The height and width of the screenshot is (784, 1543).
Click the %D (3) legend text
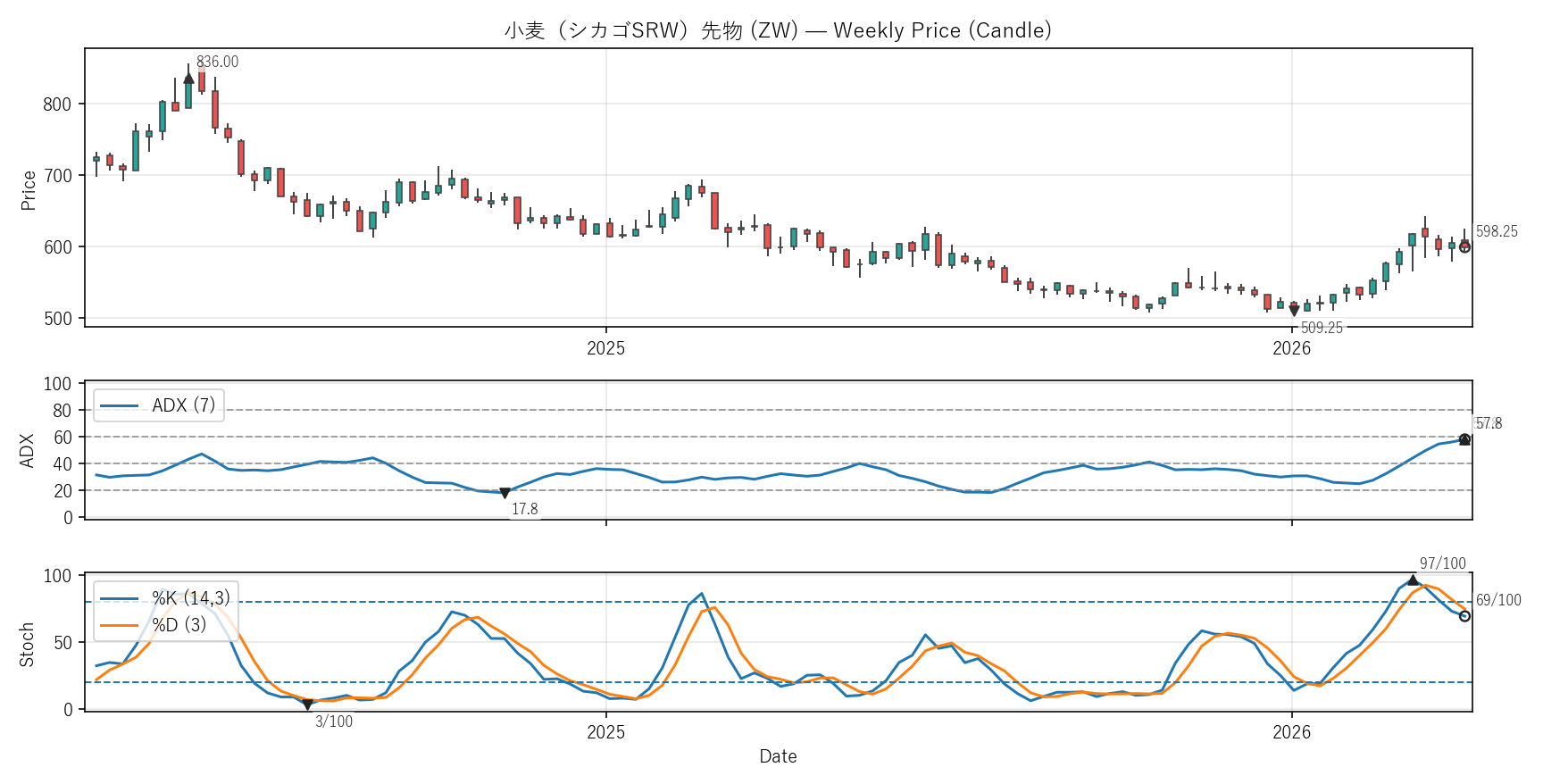click(179, 625)
